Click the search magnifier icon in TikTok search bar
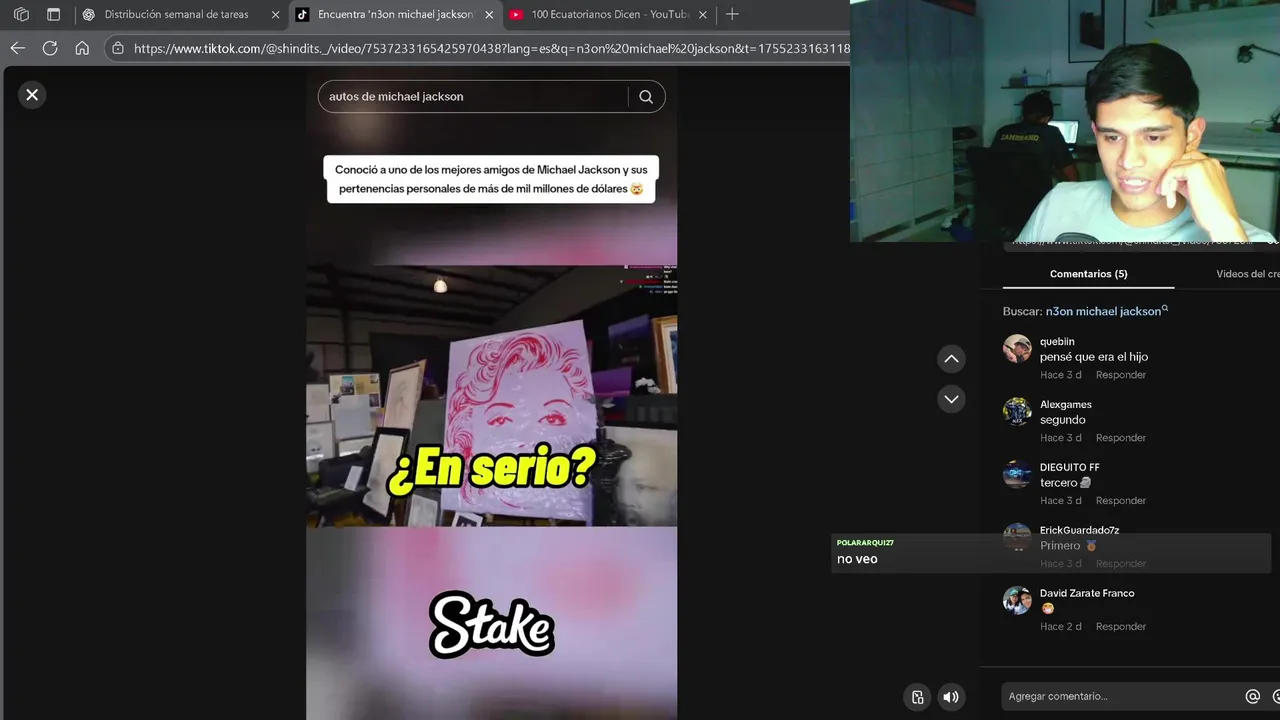Image resolution: width=1280 pixels, height=720 pixels. pos(646,97)
